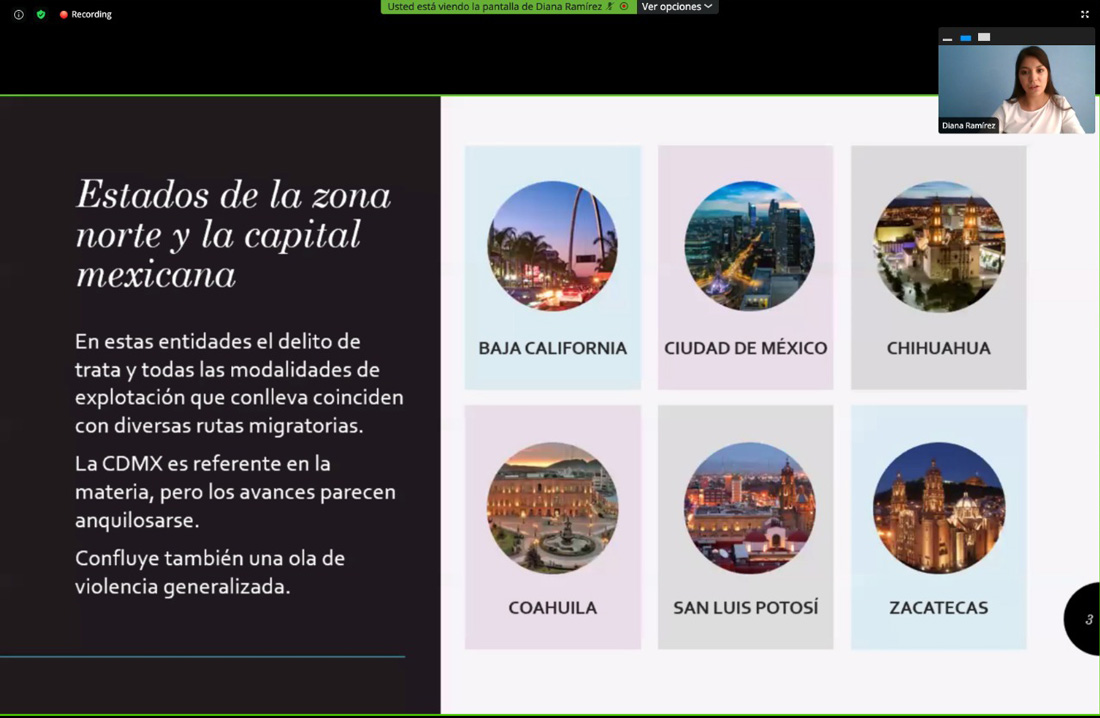Expand the Ver opciones dropdown
Image resolution: width=1100 pixels, height=718 pixels.
click(x=677, y=7)
